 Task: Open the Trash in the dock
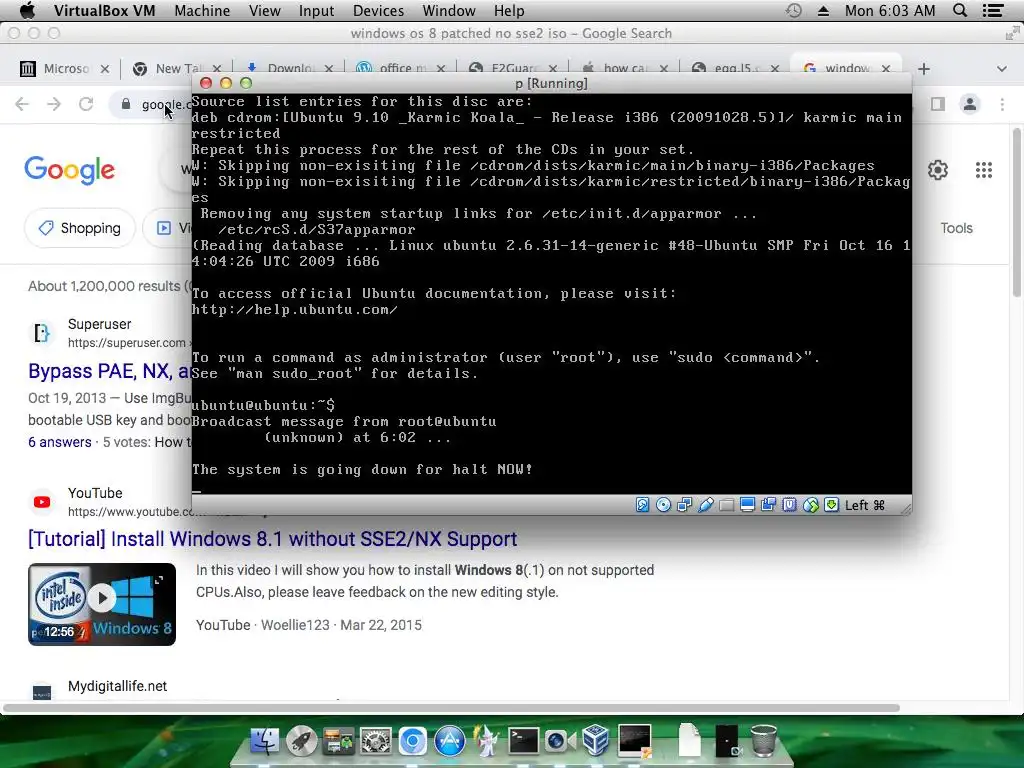click(763, 741)
